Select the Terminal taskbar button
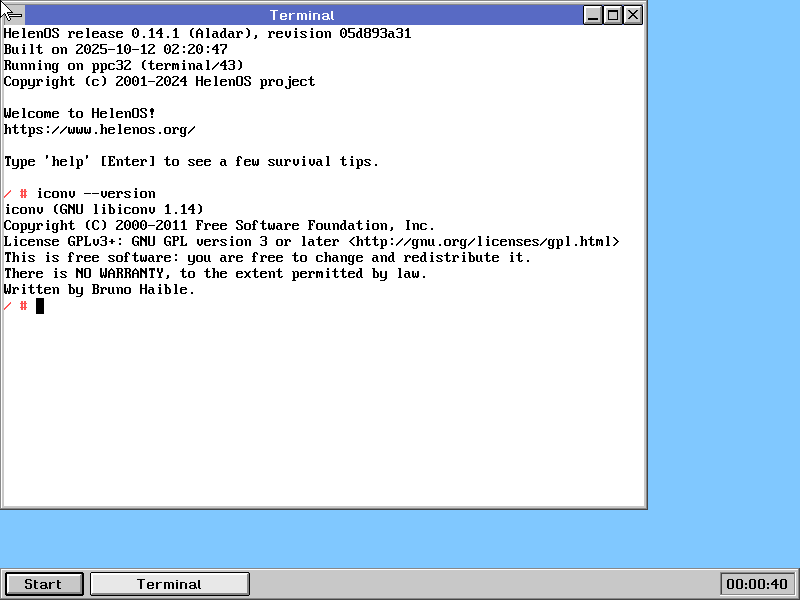Screen dimensions: 800x600 pos(169,584)
